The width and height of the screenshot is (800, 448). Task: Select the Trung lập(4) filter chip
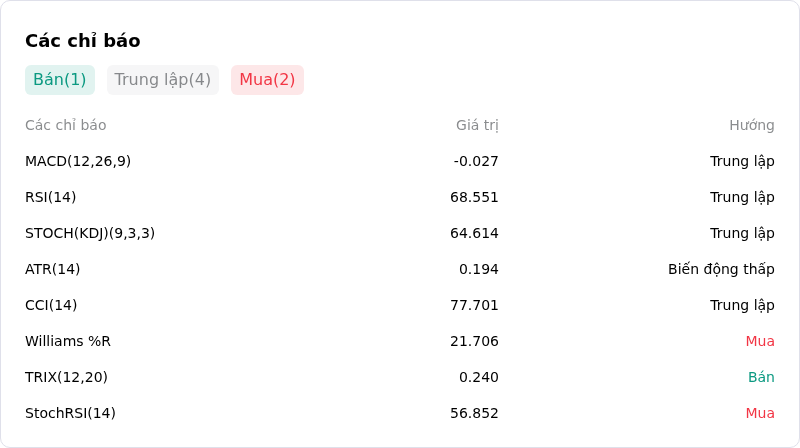163,80
